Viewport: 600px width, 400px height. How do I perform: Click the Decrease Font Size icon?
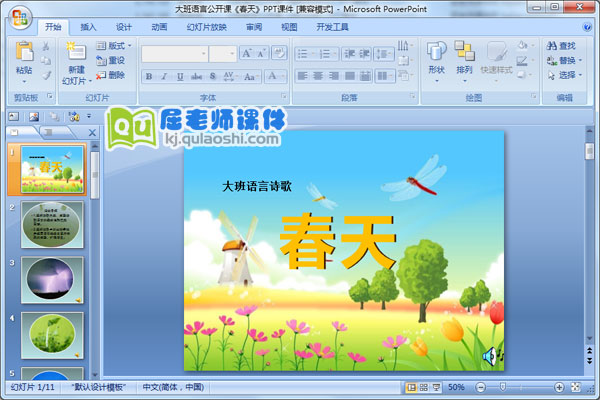[x=261, y=53]
